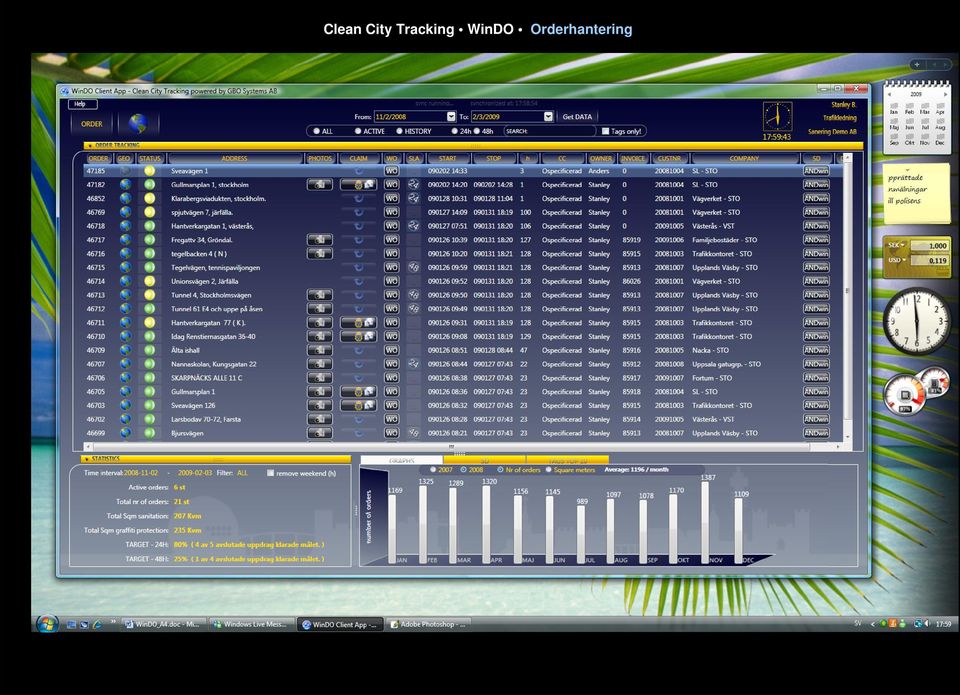The width and height of the screenshot is (960, 695).
Task: Select the Square meters graph radio button
Action: point(549,470)
